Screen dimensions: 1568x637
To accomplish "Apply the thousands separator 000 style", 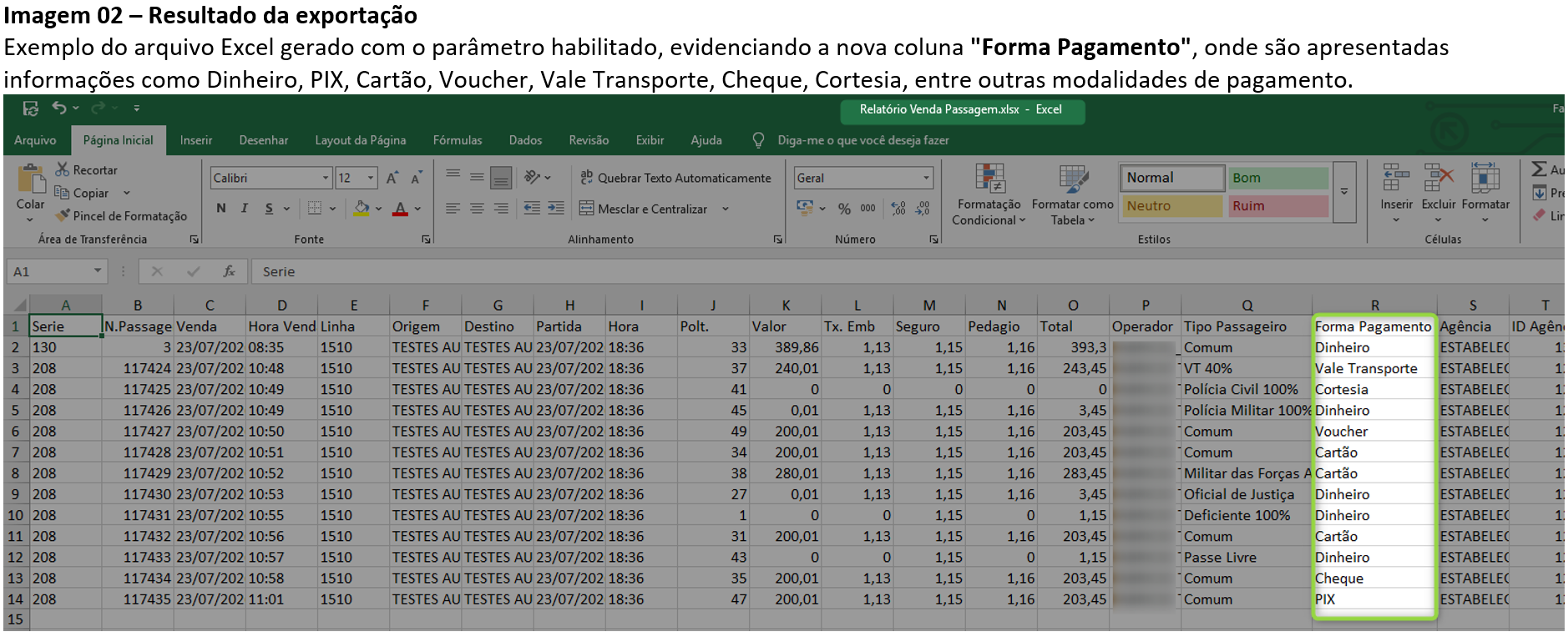I will [x=868, y=209].
